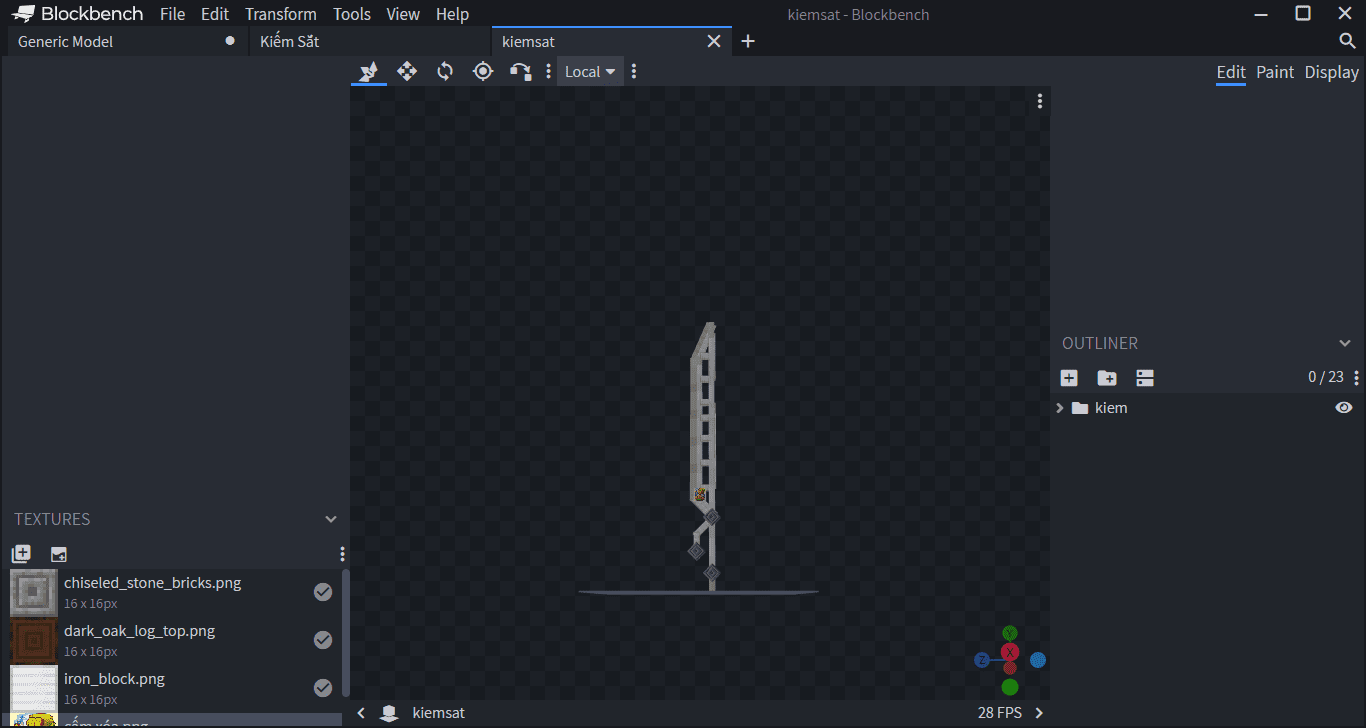Switch to the Kiếm Sắt tab
The width and height of the screenshot is (1366, 728).
click(x=290, y=41)
